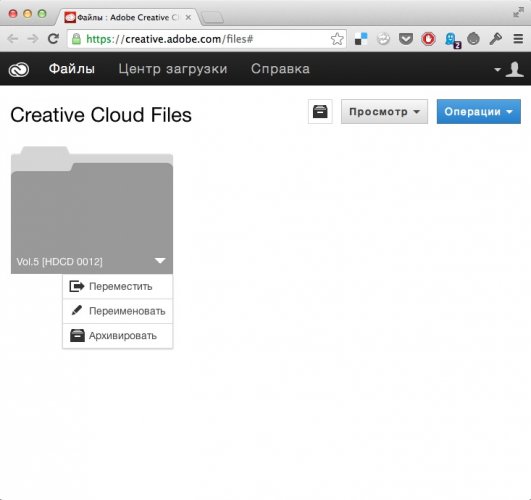Click the address bar URL field
The width and height of the screenshot is (531, 500).
point(207,39)
